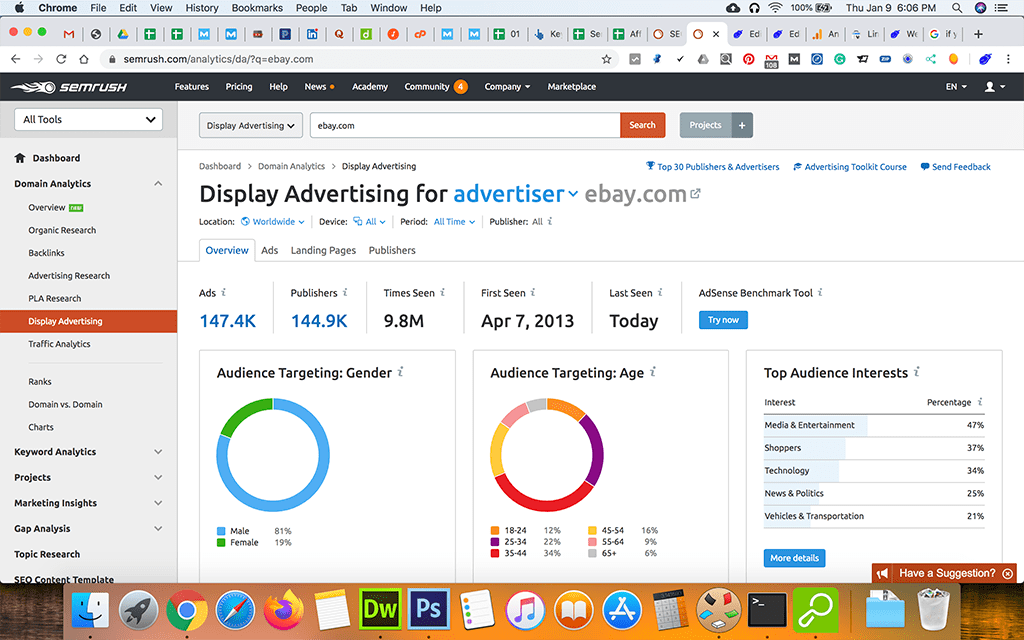Click the Send Feedback link
The image size is (1024, 640).
[x=955, y=167]
